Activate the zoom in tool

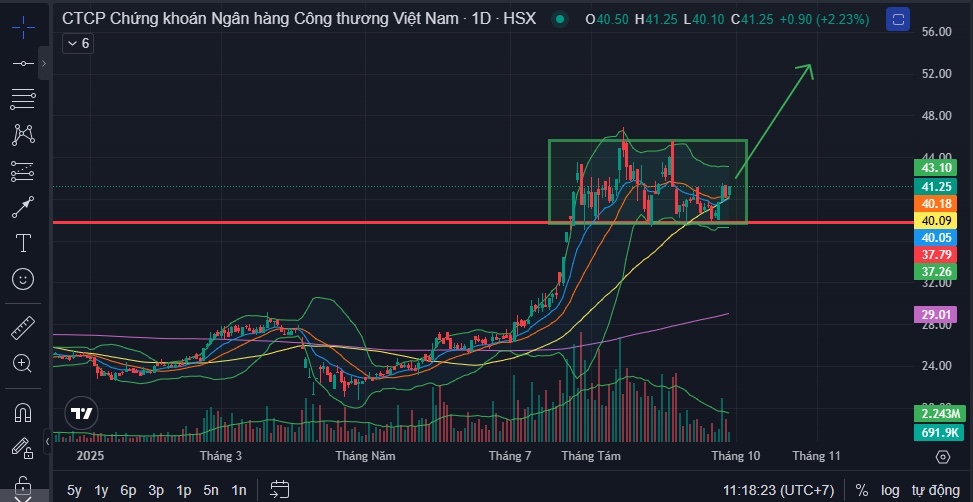click(23, 364)
